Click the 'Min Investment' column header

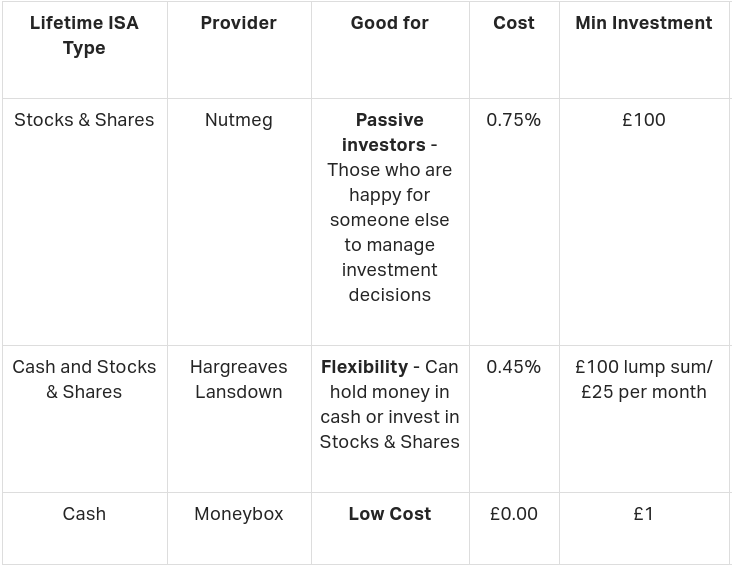coord(644,23)
